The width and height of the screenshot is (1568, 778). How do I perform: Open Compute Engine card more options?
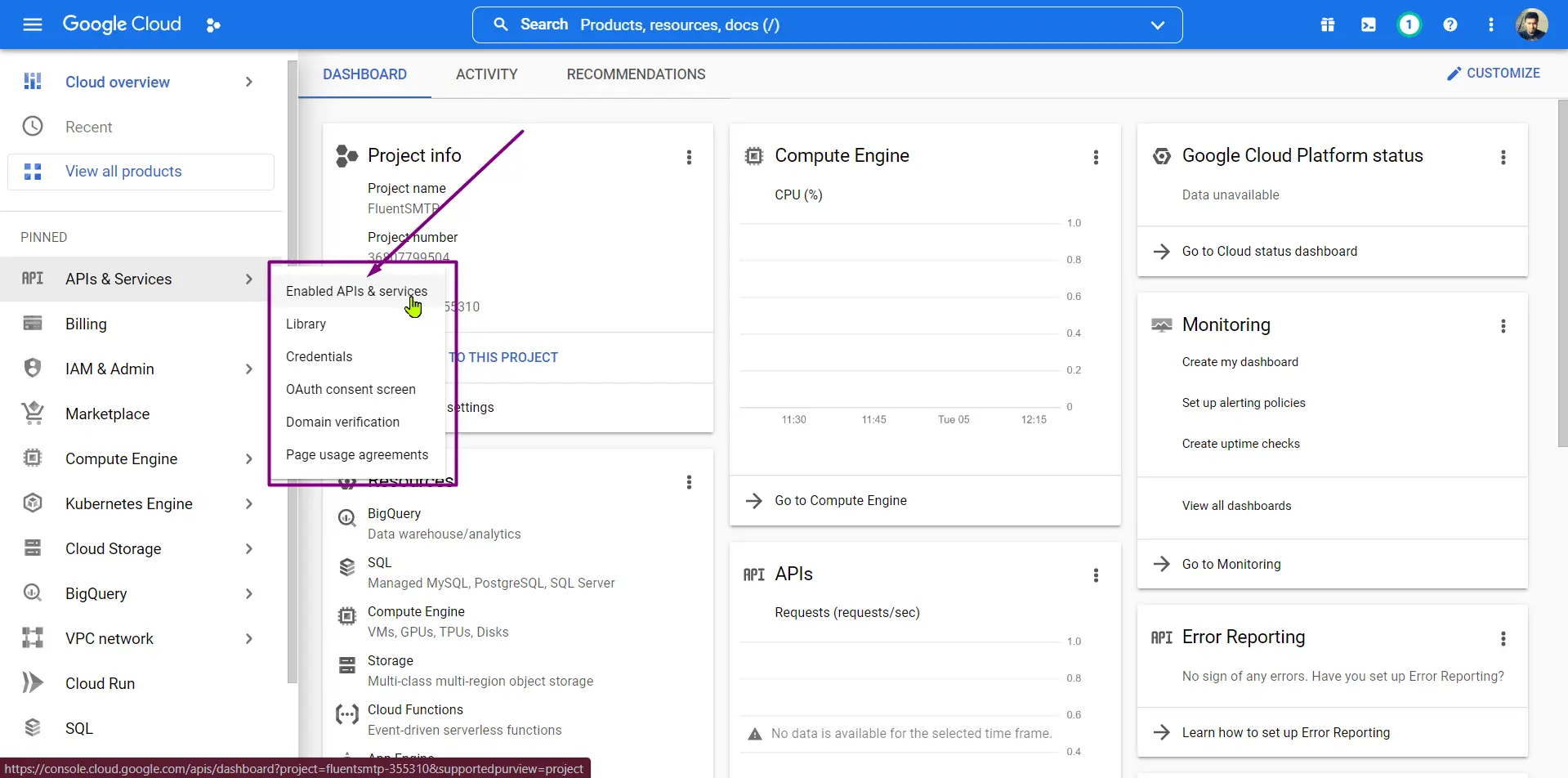pos(1096,157)
